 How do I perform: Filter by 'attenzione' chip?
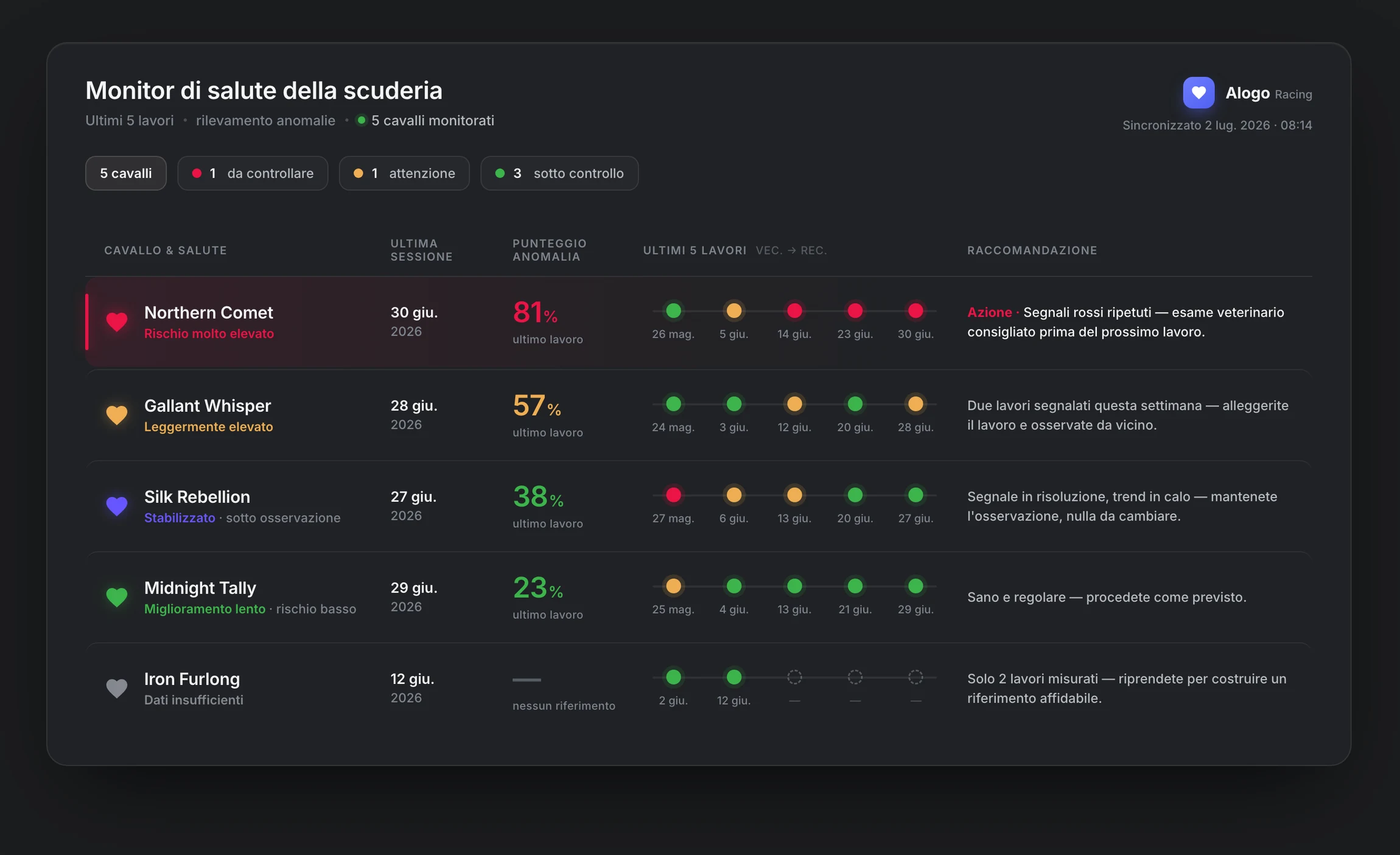pyautogui.click(x=404, y=174)
